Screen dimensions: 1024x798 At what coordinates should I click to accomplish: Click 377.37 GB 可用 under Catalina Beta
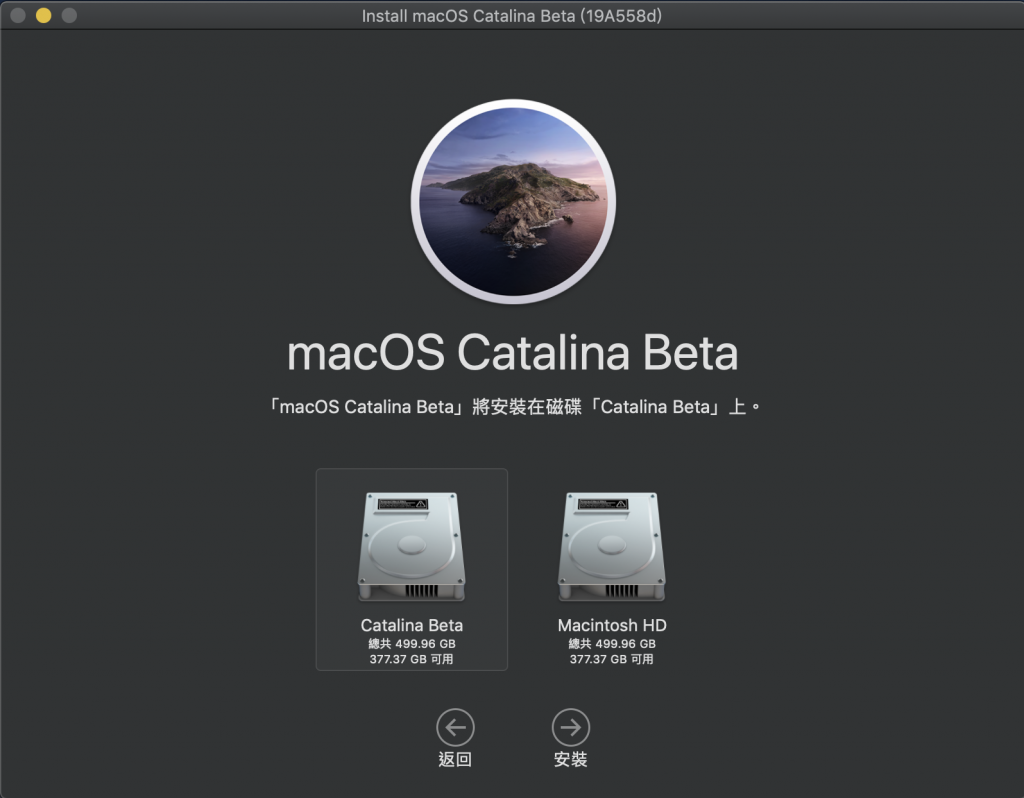coord(411,659)
